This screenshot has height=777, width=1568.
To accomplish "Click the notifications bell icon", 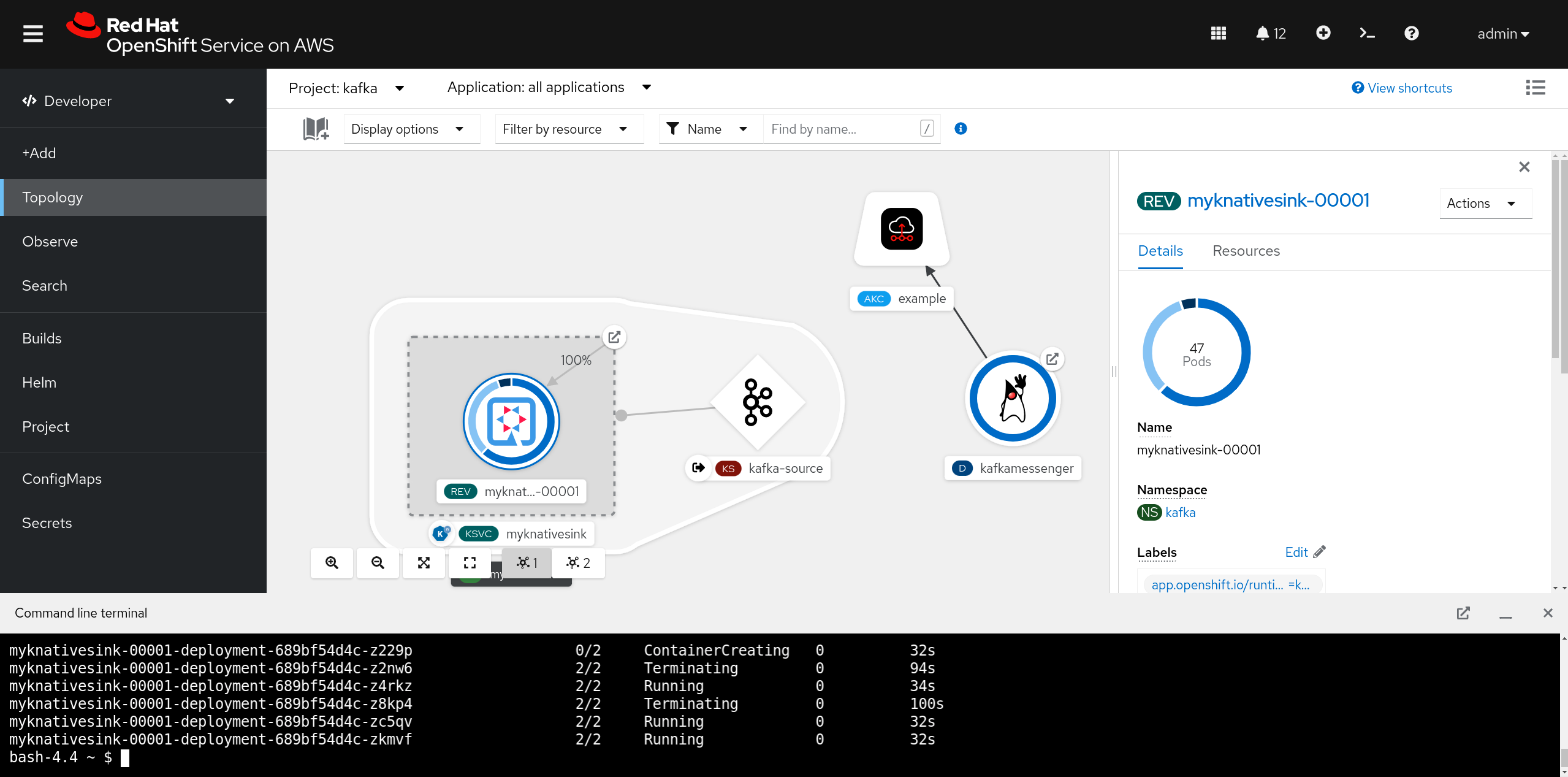I will click(x=1262, y=34).
